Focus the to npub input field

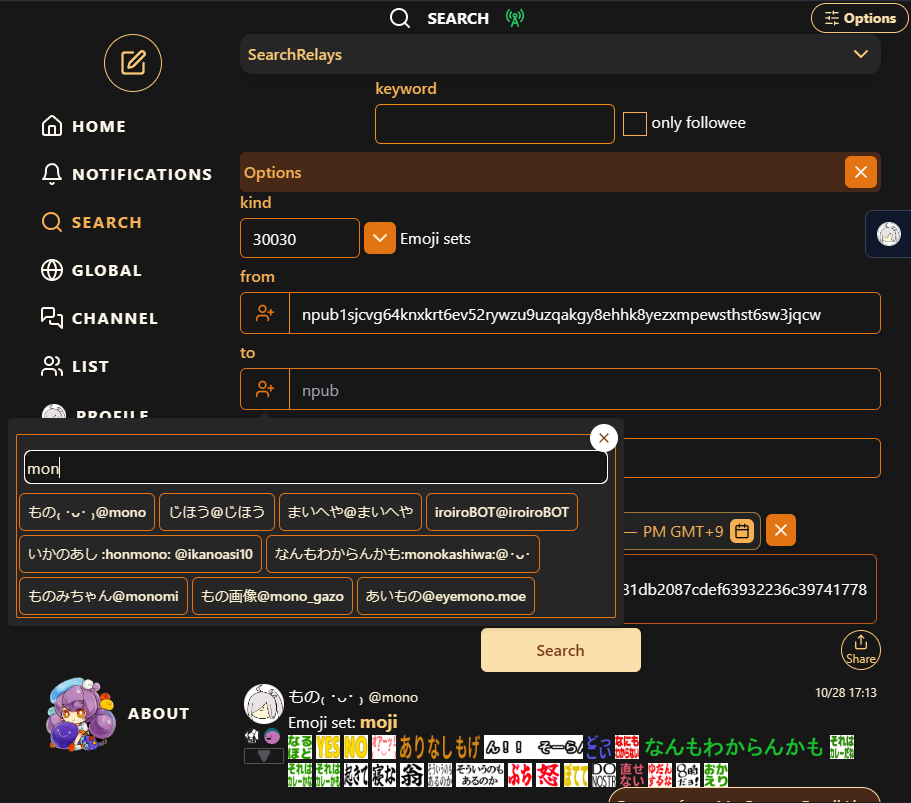coord(584,389)
